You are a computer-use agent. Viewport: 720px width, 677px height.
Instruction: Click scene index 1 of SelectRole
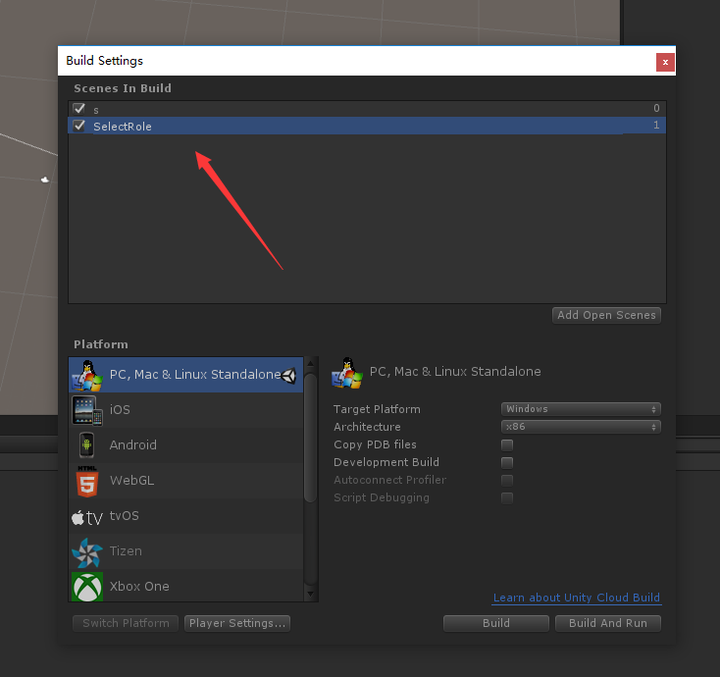(656, 125)
